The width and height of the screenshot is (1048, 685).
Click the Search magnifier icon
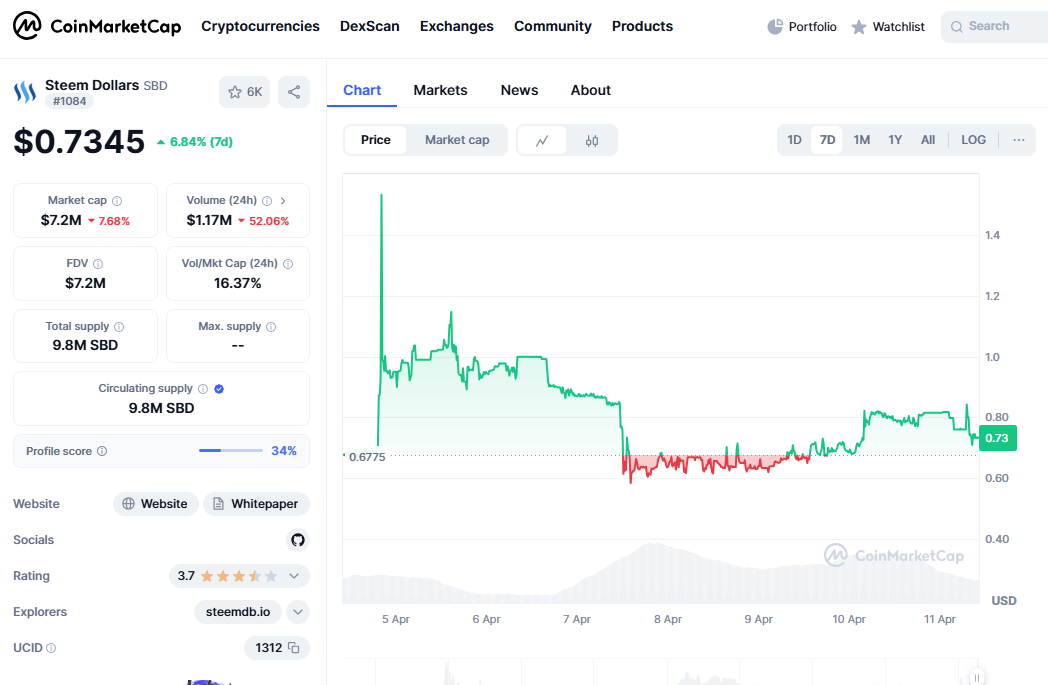(x=956, y=27)
